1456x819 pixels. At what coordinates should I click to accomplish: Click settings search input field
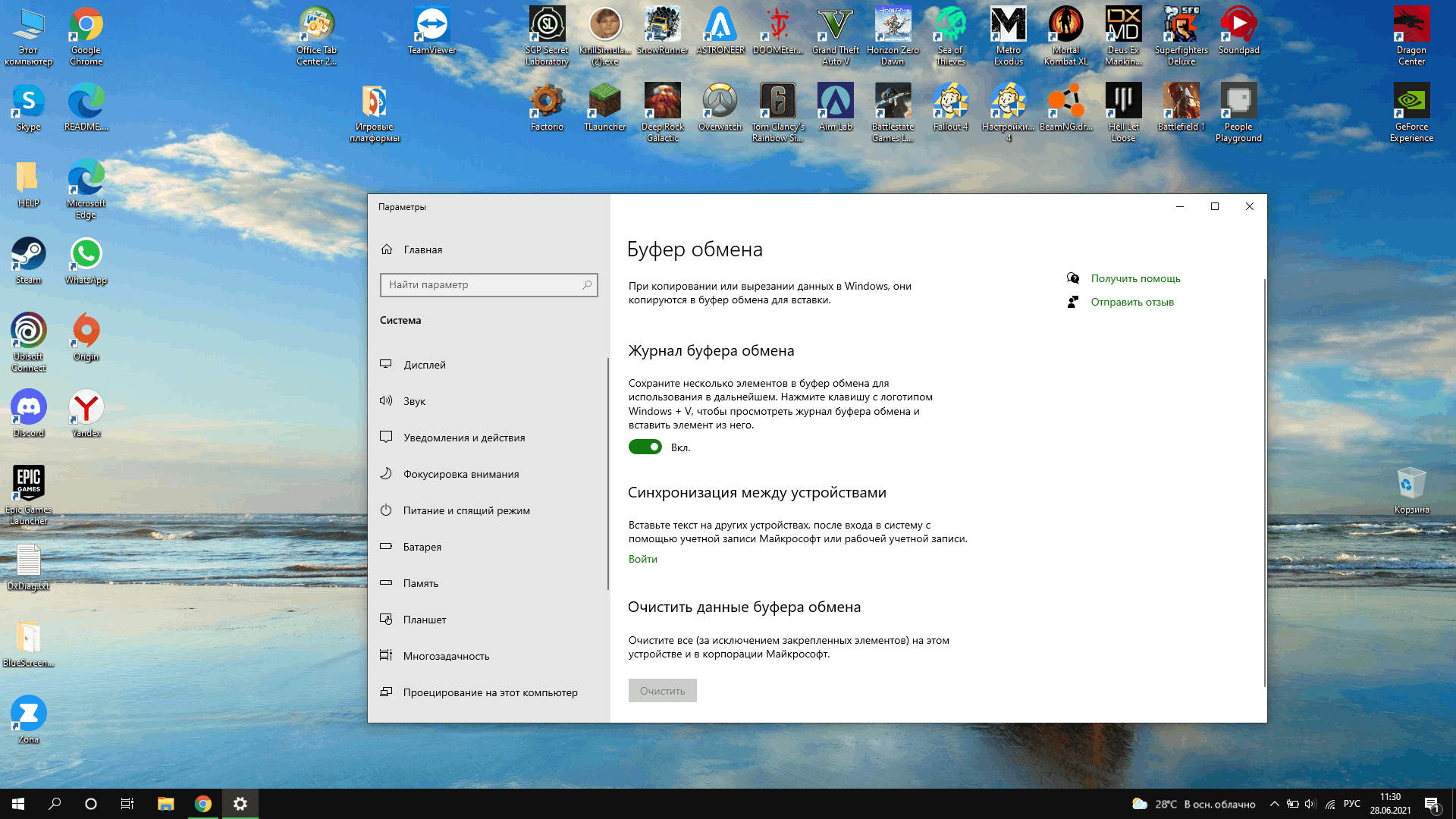(488, 285)
